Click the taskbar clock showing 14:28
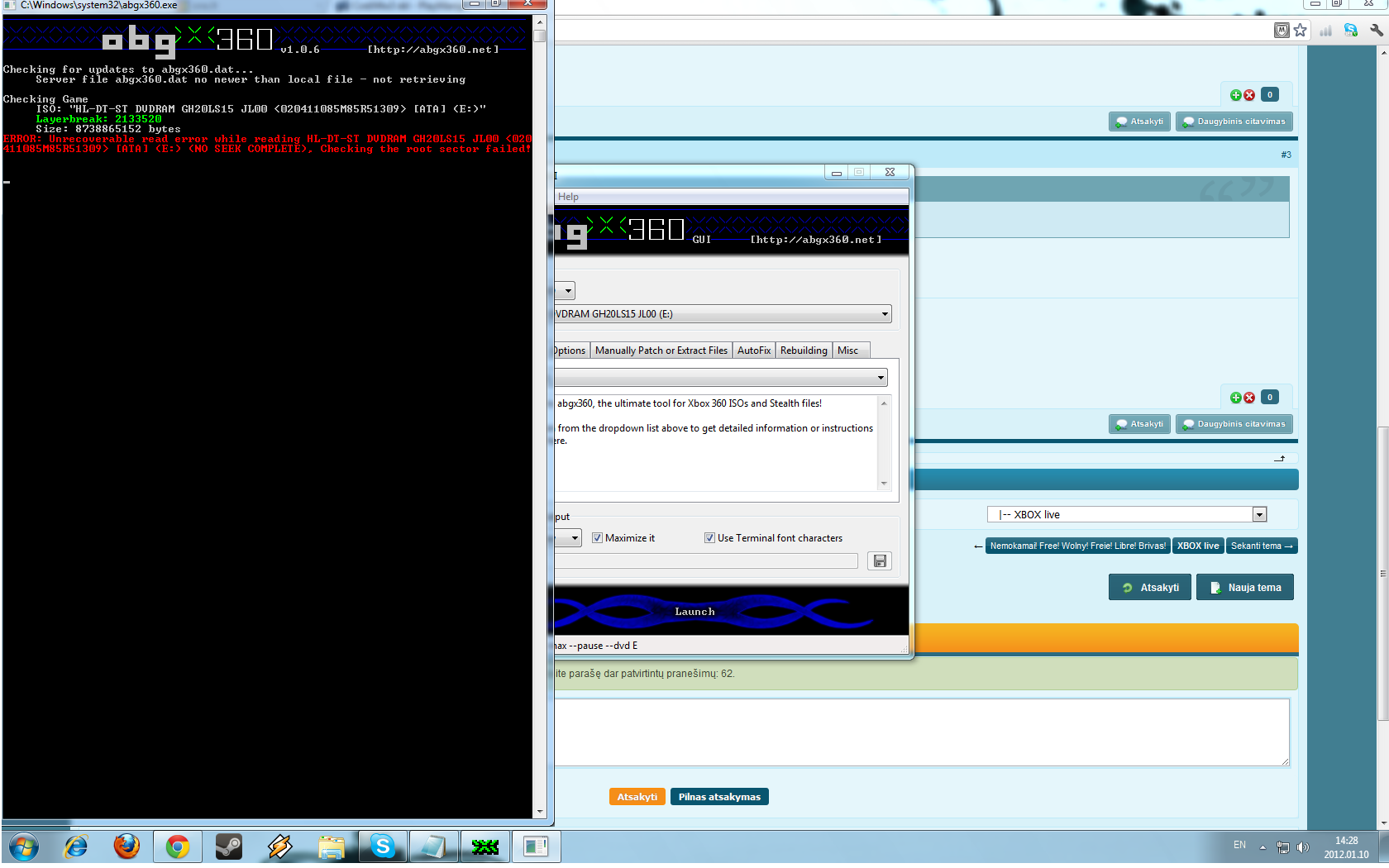 click(1346, 847)
